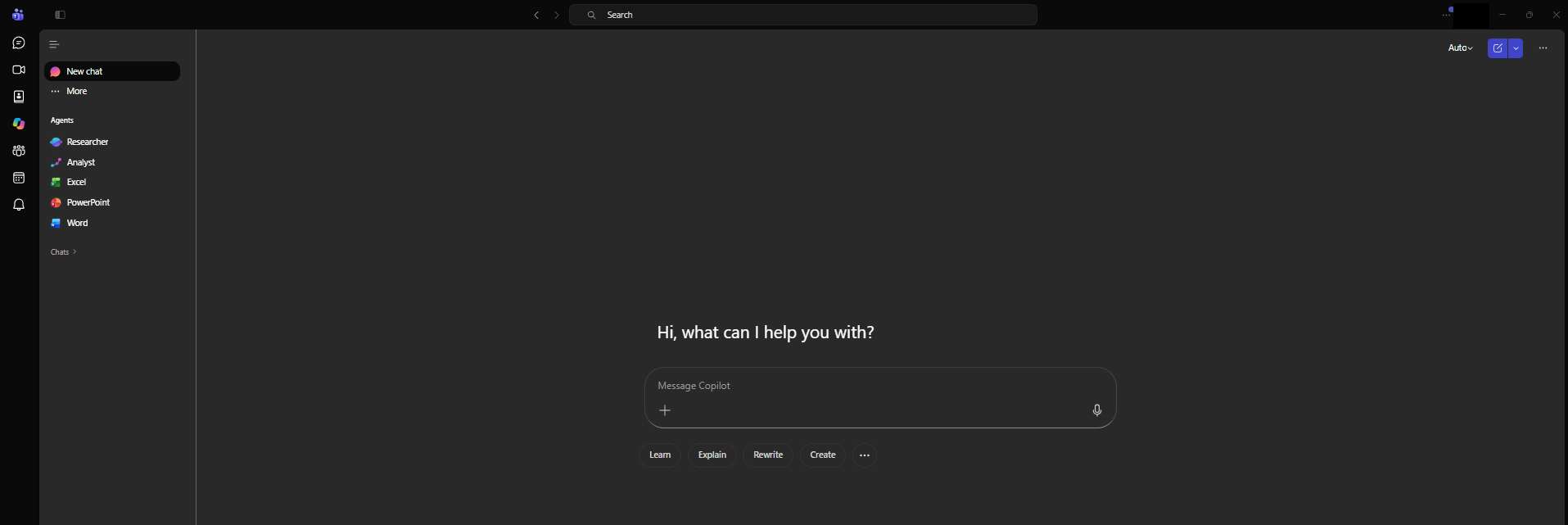Screen dimensions: 1568x525
Task: Click the Agents section header
Action: point(62,120)
